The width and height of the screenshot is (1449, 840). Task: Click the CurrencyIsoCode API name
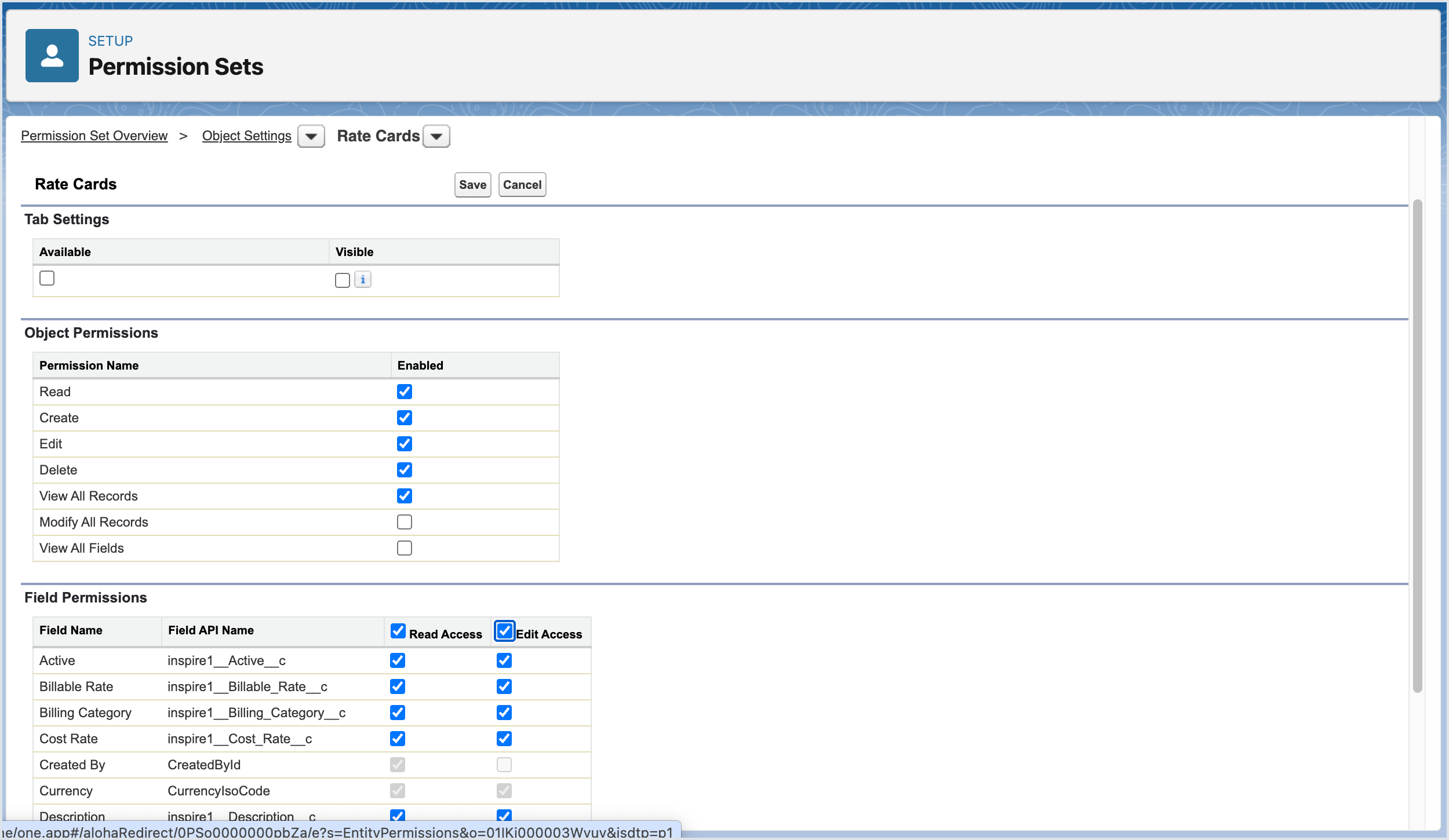click(219, 791)
